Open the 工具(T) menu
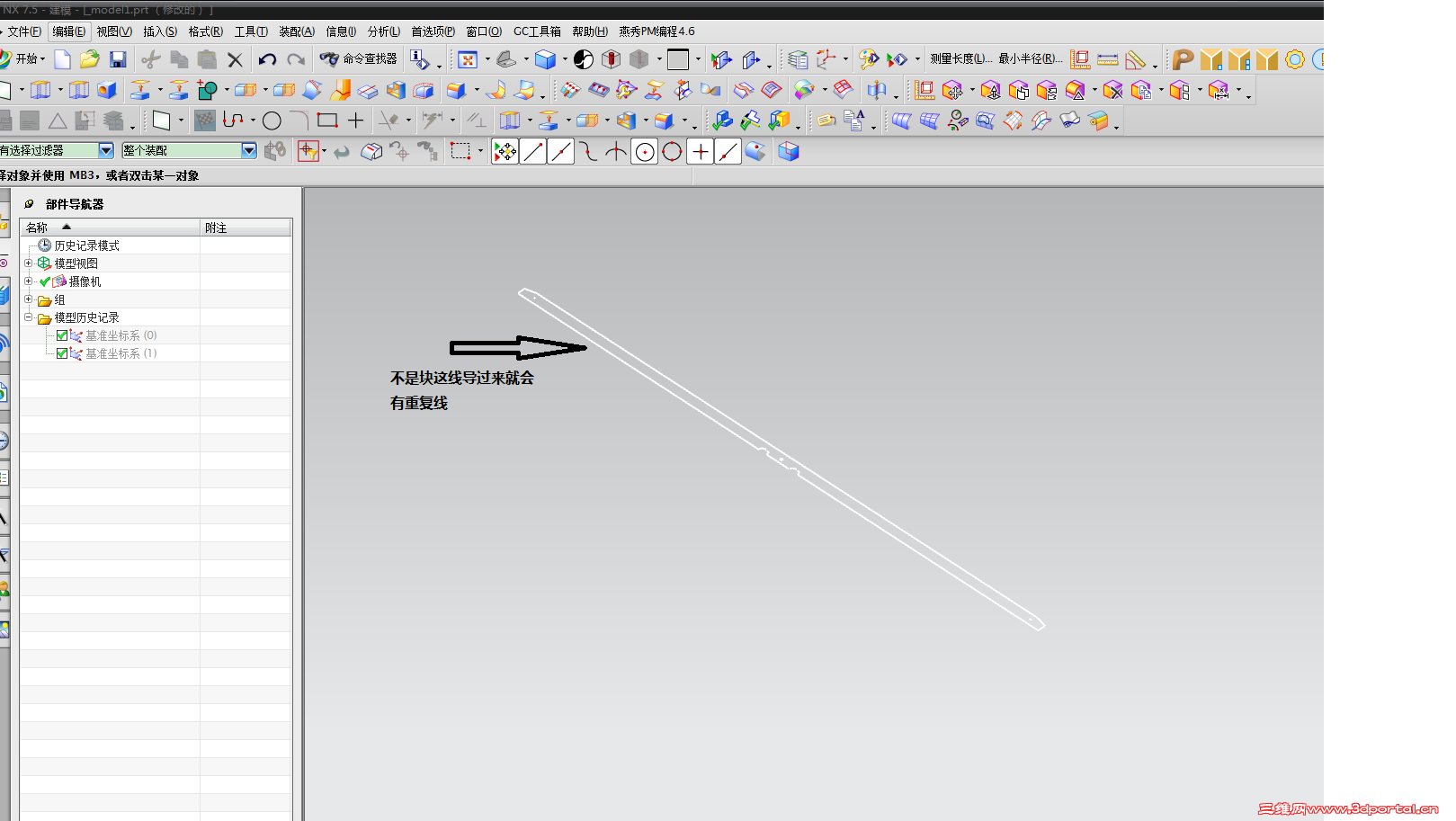Screen dimensions: 1456x821 tap(251, 31)
